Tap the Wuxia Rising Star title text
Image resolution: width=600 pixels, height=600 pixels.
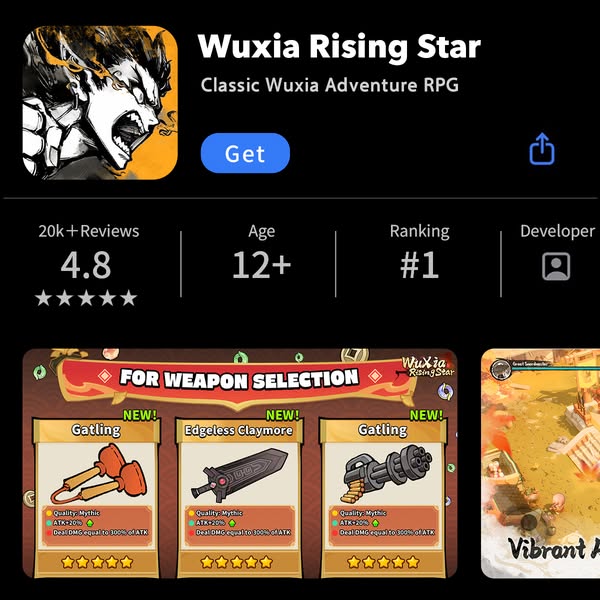coord(339,46)
